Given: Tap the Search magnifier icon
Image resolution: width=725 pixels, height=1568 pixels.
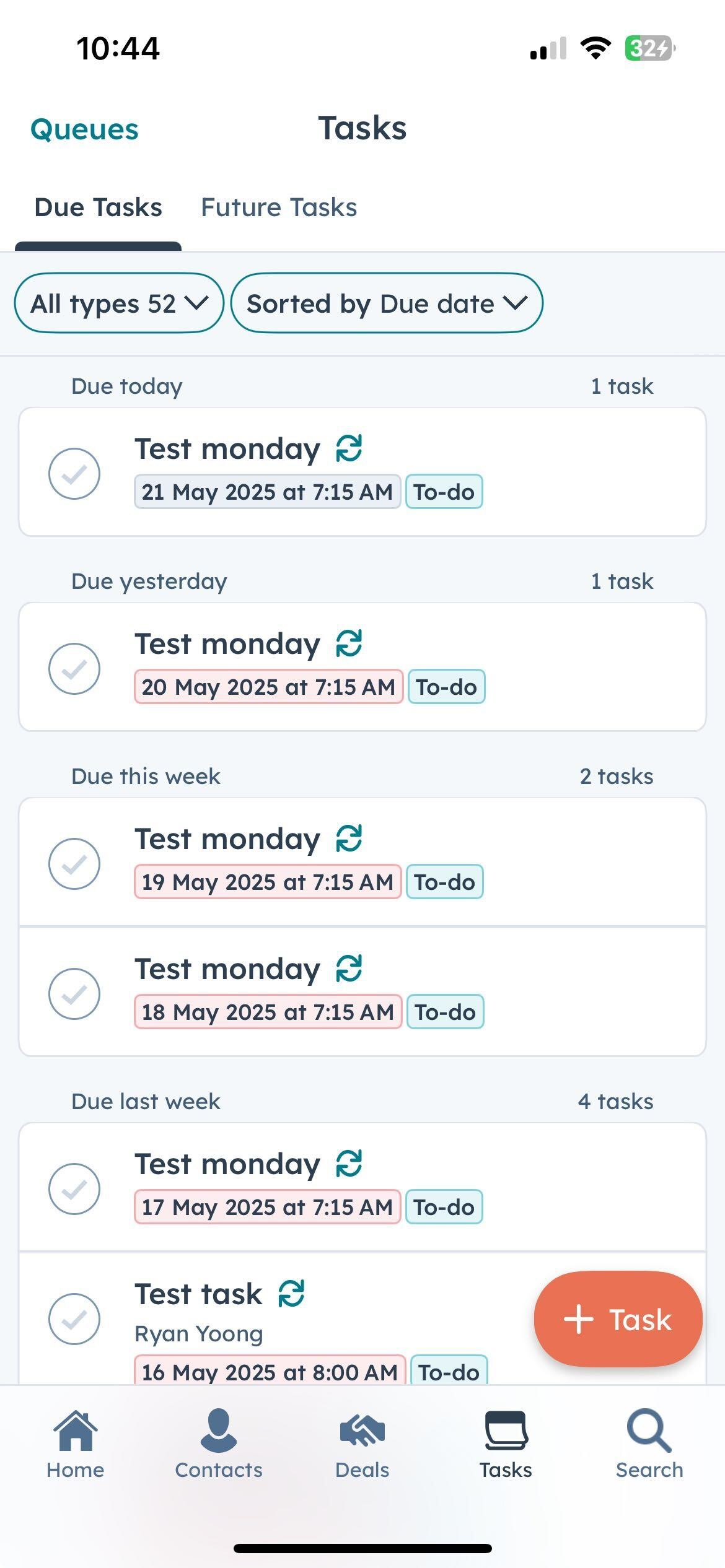Looking at the screenshot, I should (x=649, y=1432).
